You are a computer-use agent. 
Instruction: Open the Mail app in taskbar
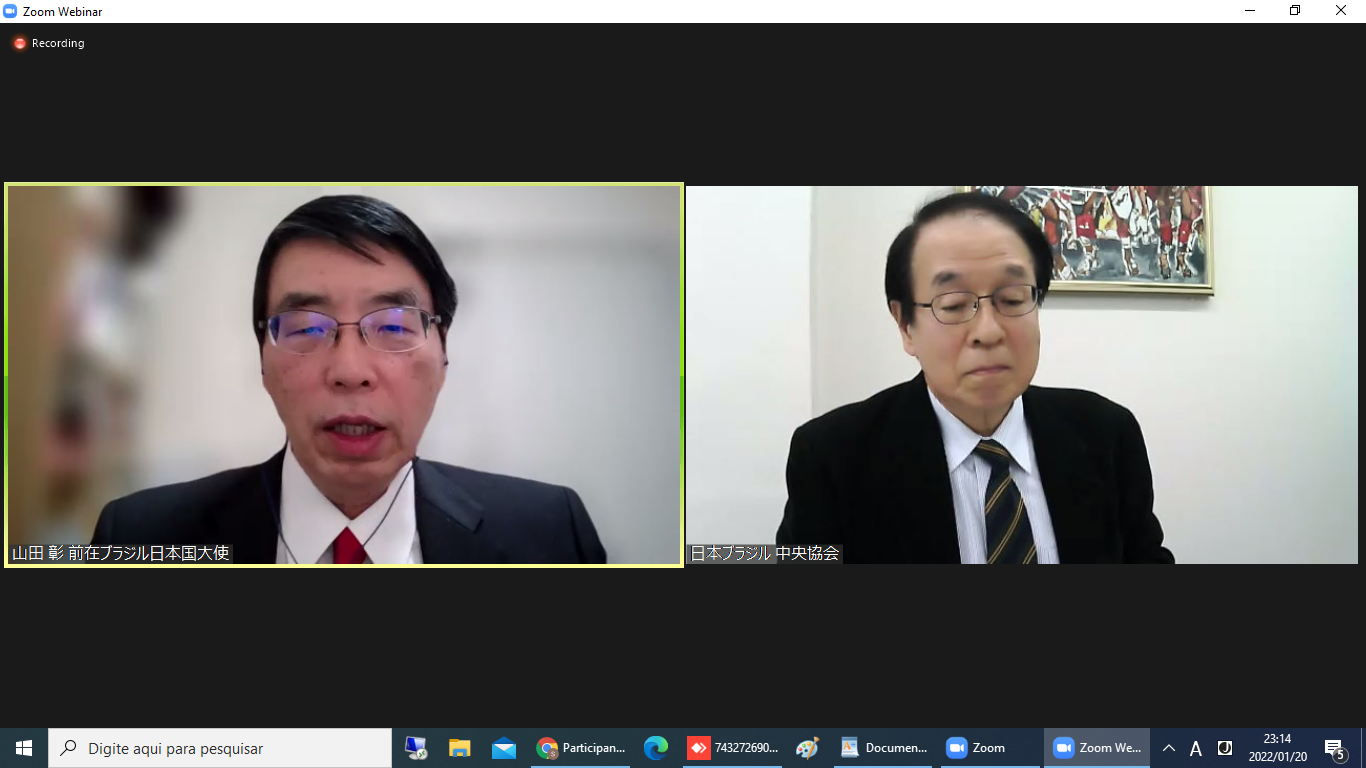[504, 748]
